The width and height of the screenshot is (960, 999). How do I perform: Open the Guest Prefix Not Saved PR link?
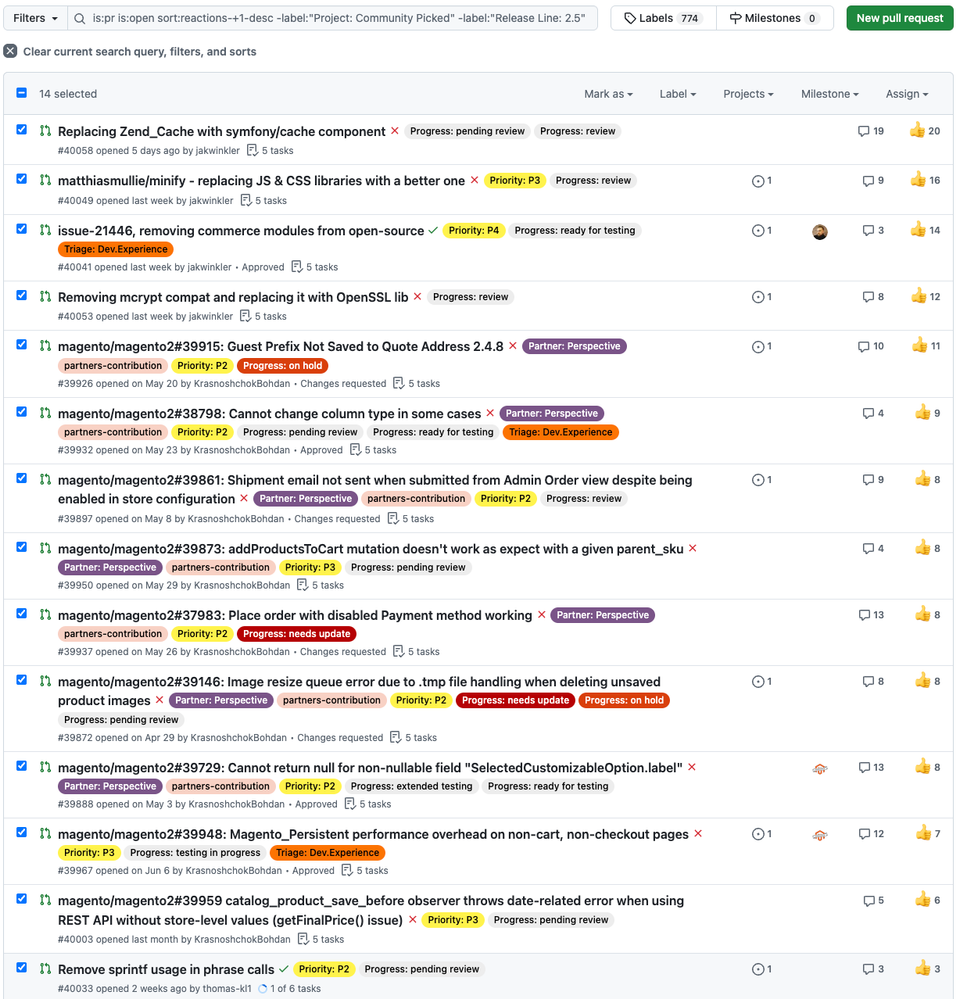281,347
